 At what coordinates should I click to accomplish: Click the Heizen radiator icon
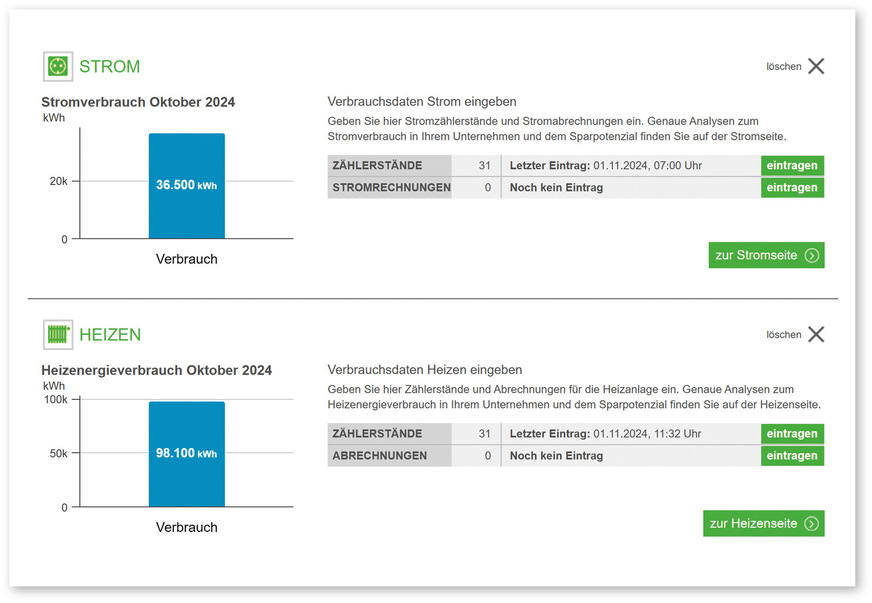(x=58, y=335)
